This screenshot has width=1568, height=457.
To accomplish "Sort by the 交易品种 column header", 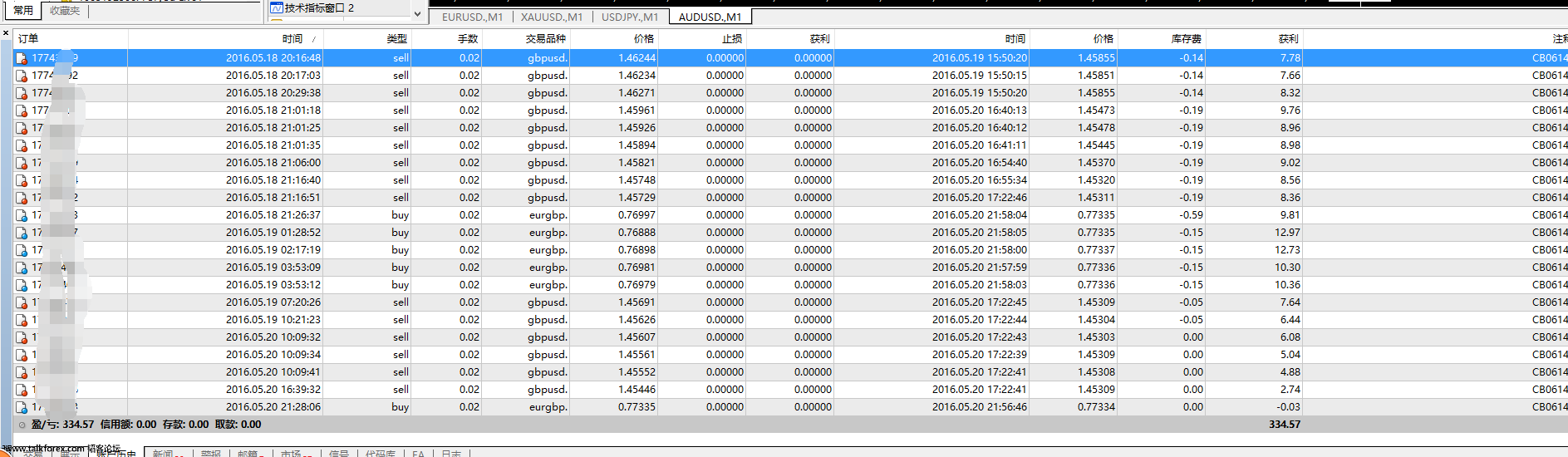I will (525, 39).
